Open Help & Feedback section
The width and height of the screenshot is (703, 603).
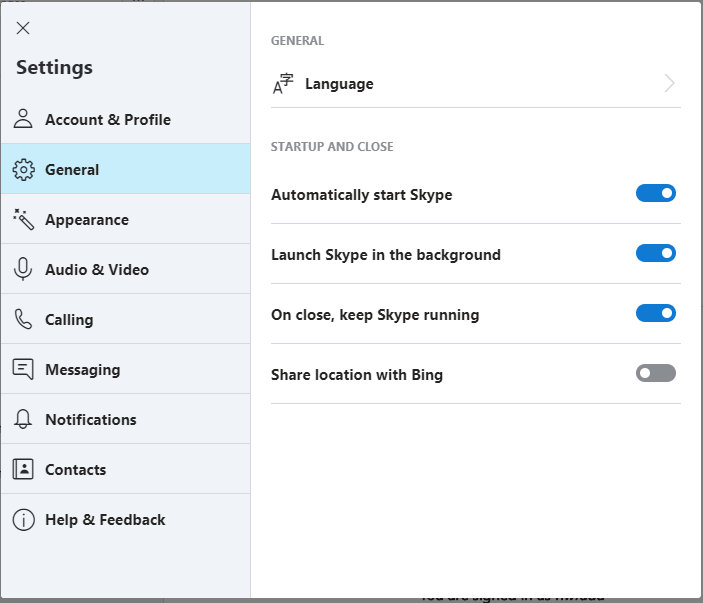(126, 520)
